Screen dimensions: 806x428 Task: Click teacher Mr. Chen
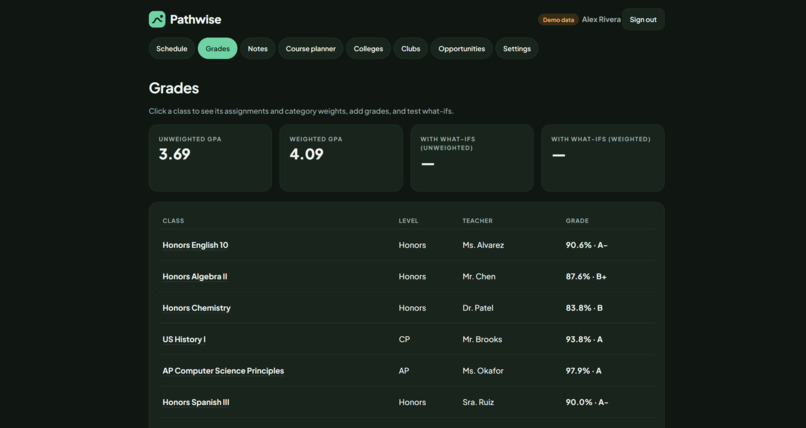(479, 276)
